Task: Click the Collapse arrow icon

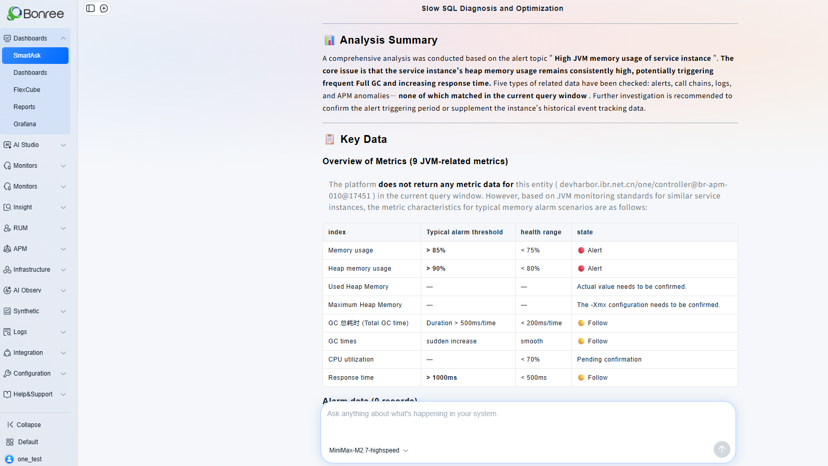Action: (x=10, y=425)
